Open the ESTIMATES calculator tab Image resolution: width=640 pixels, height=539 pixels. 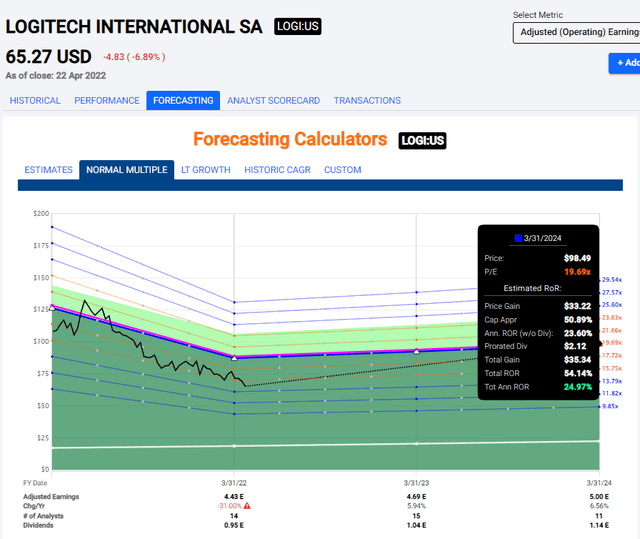(49, 170)
